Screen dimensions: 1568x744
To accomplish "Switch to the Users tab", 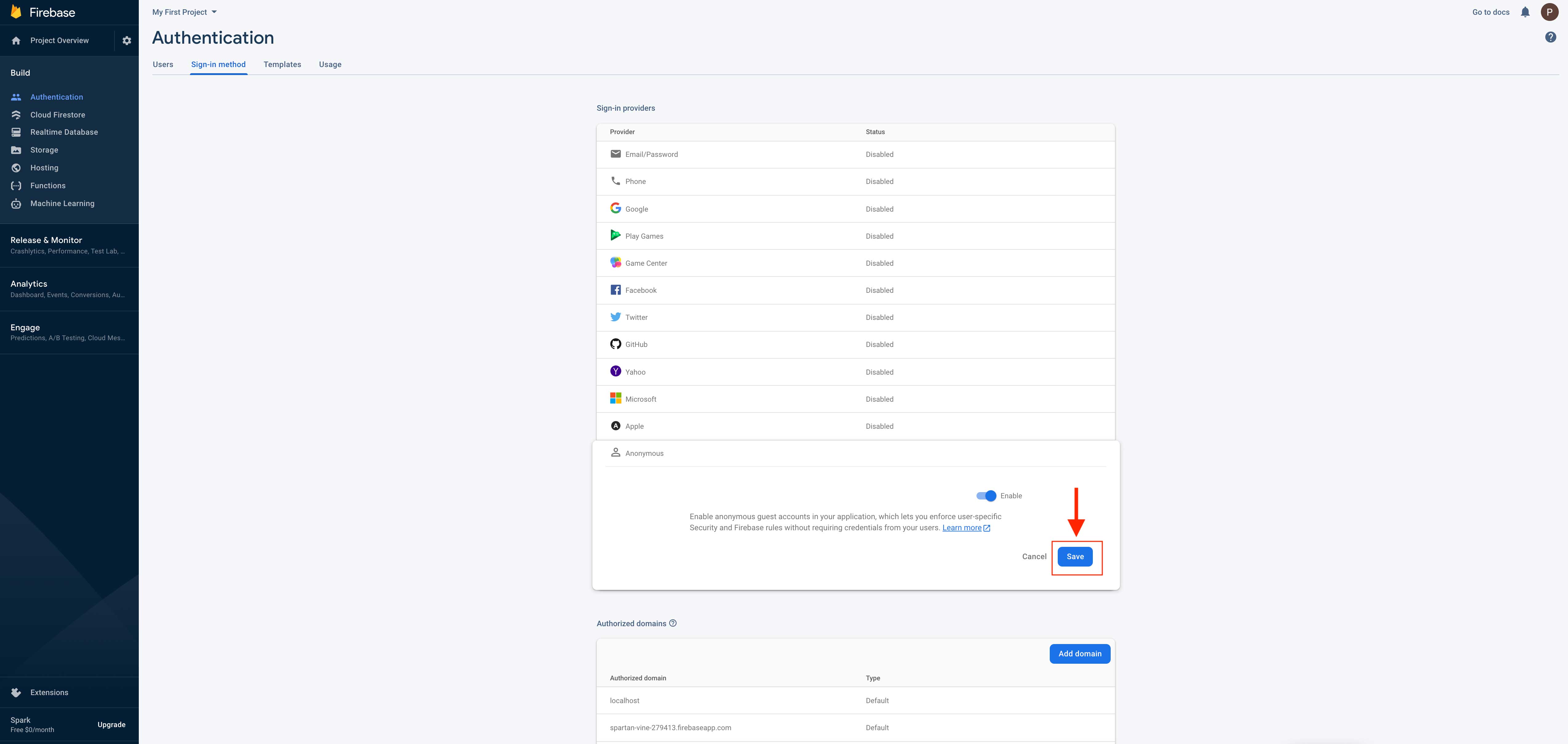I will [x=163, y=65].
